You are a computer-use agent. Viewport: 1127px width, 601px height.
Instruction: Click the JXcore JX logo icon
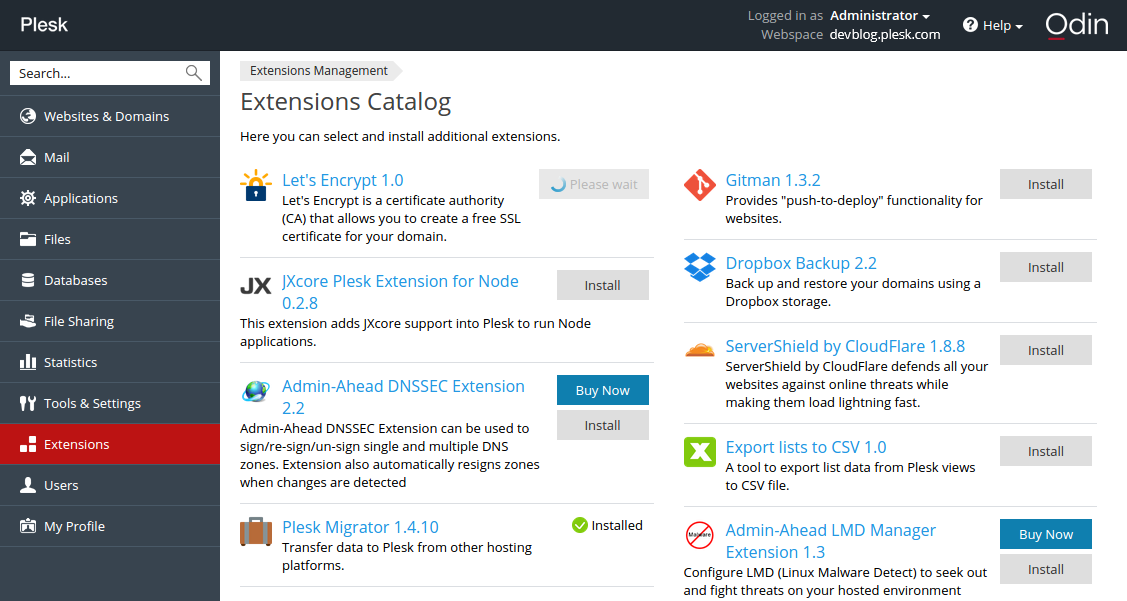[255, 286]
